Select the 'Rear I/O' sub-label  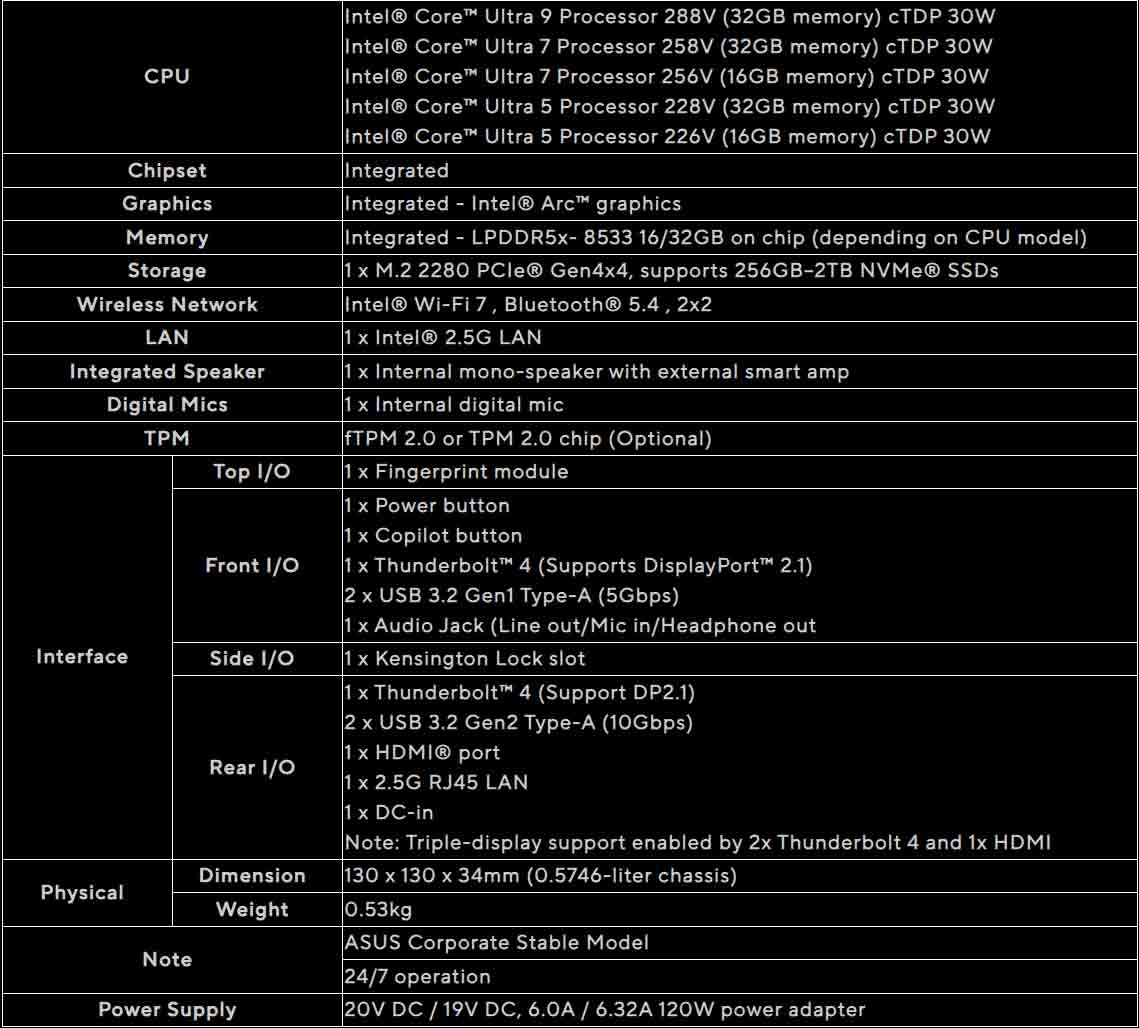(251, 767)
